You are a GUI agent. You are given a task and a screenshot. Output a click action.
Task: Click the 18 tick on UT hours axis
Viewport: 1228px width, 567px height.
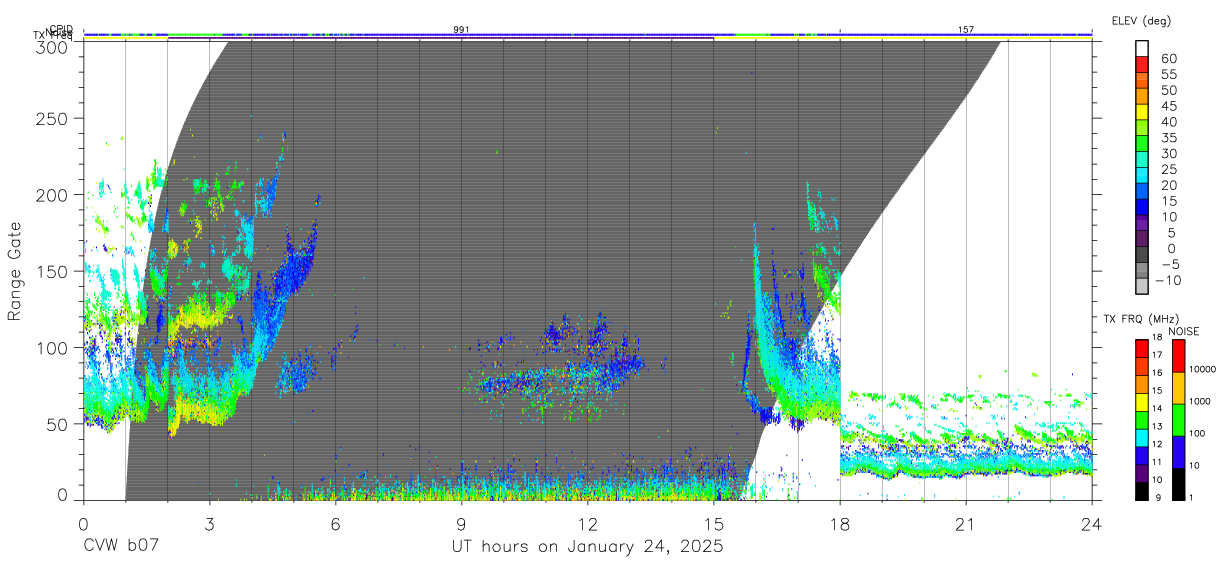[x=840, y=523]
